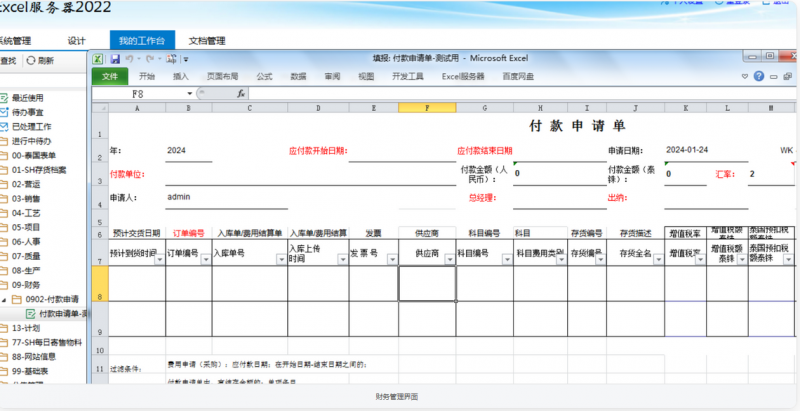This screenshot has width=800, height=411.
Task: Select 付款申请单 template tree item
Action: click(59, 313)
